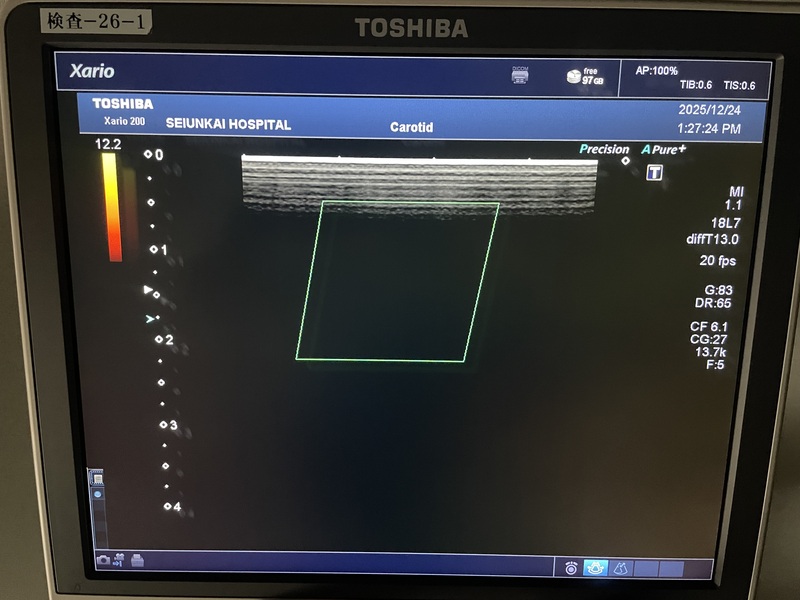Click the target-shaped icon in bottom bar
Viewport: 800px width, 600px height.
(571, 568)
